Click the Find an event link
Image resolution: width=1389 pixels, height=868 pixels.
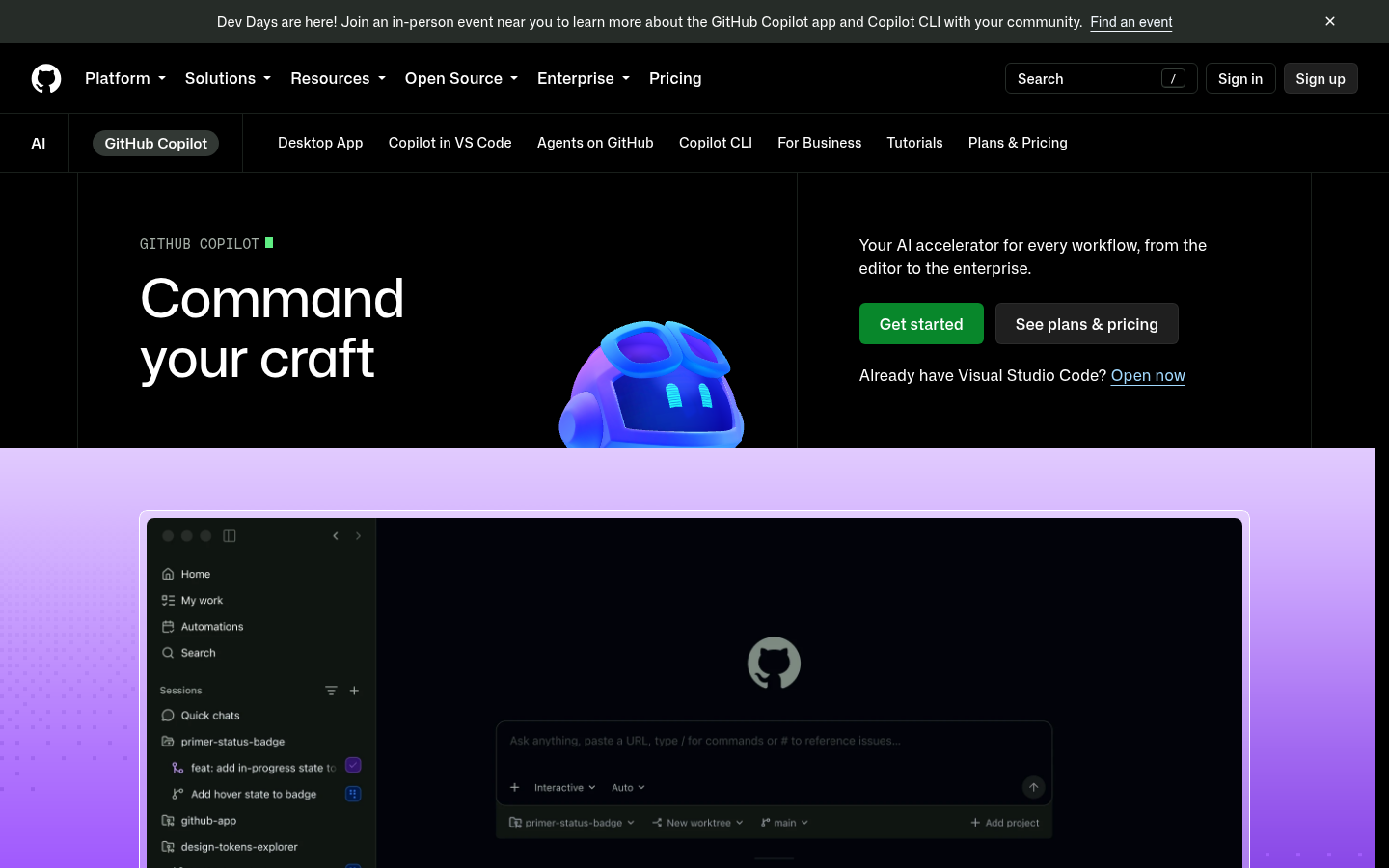click(x=1131, y=22)
